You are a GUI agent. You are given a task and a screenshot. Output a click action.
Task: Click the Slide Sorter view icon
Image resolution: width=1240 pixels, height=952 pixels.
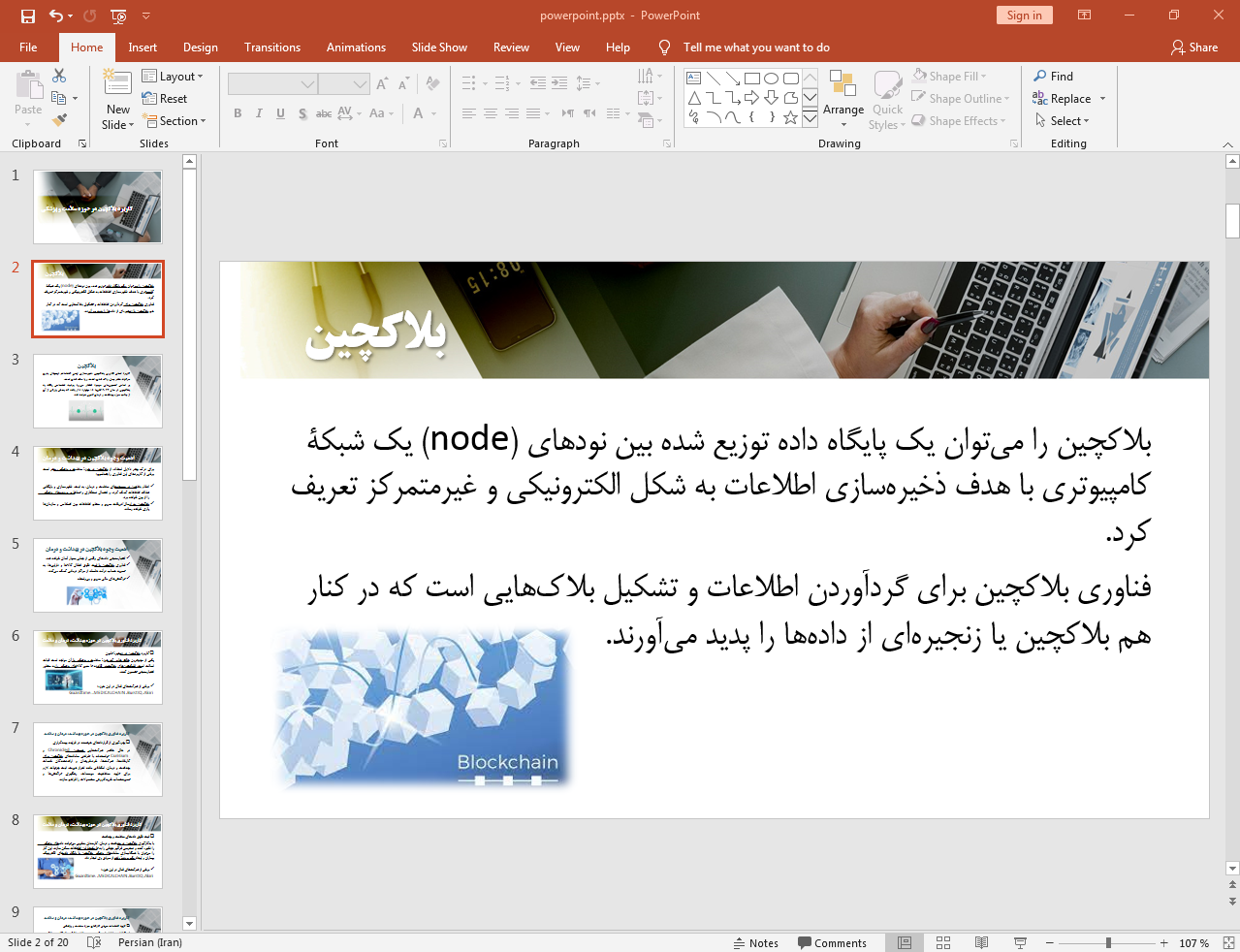(x=943, y=942)
